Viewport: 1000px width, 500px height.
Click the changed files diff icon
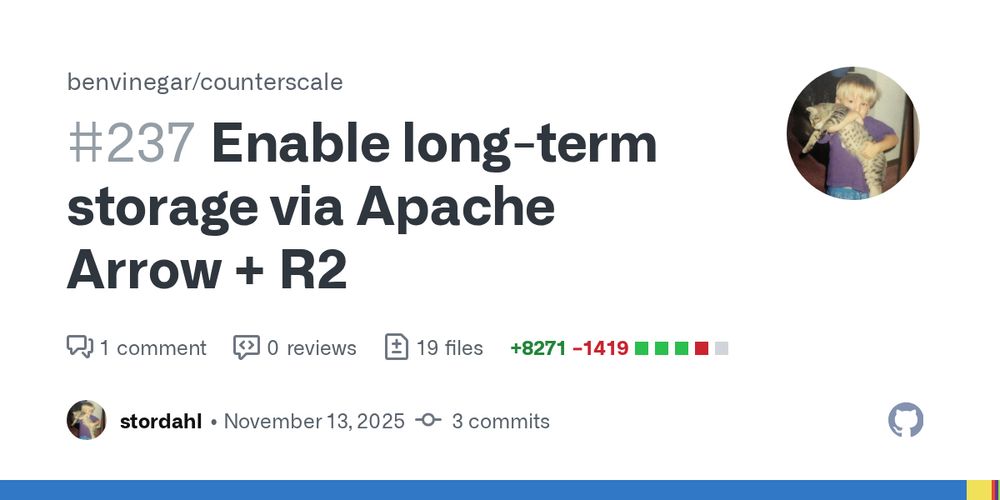(397, 347)
